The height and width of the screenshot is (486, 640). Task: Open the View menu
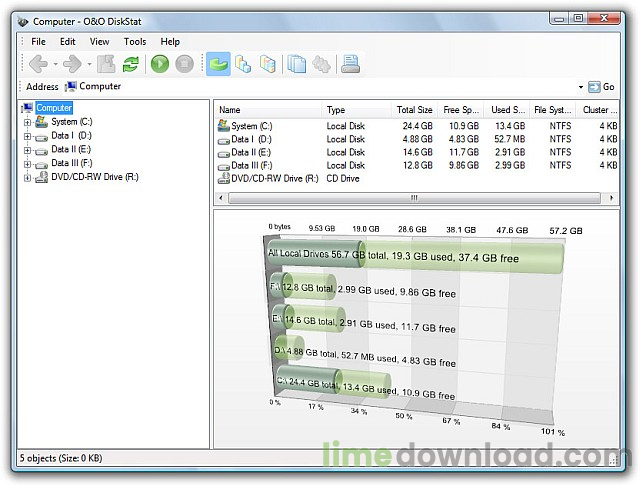pos(99,42)
